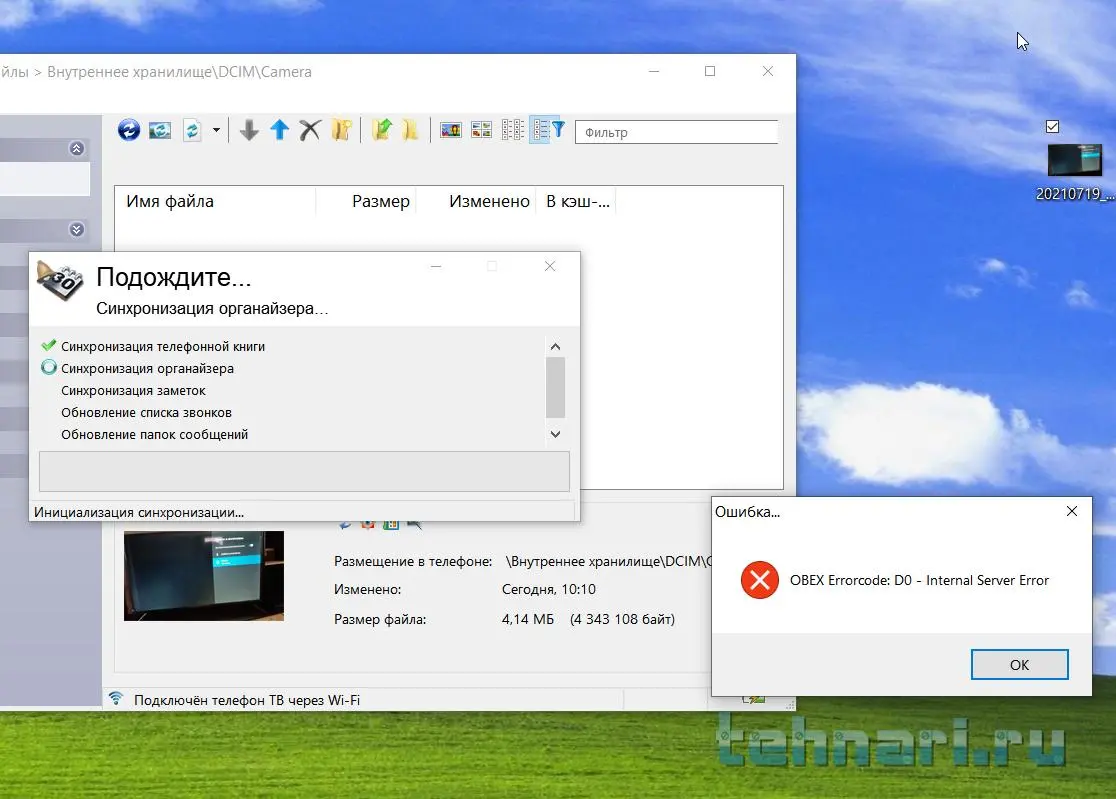Close the Ошибка error dialog
This screenshot has height=799, width=1116.
click(1072, 512)
